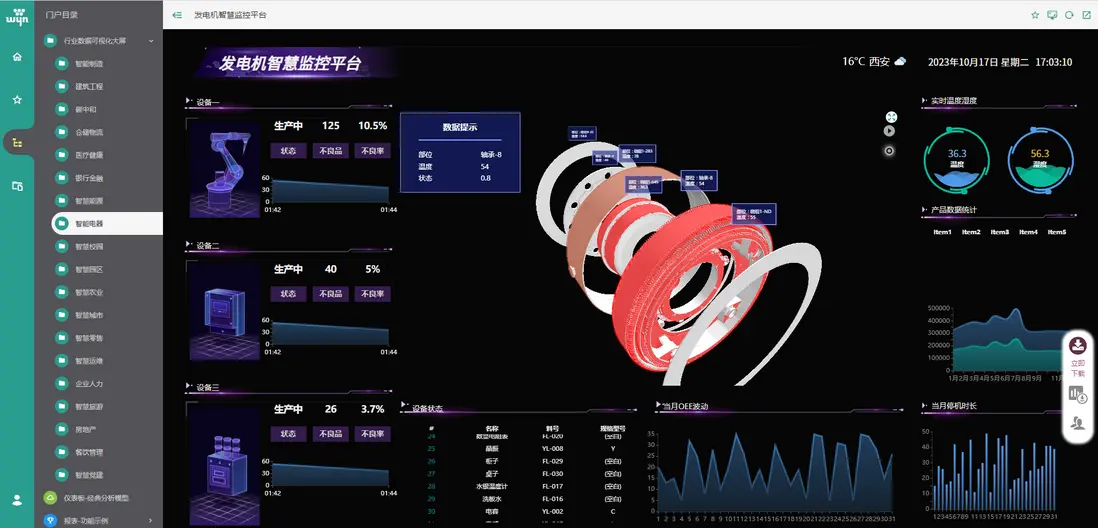The image size is (1098, 528).
Task: Go to Home in the left rail
Action: 17,57
